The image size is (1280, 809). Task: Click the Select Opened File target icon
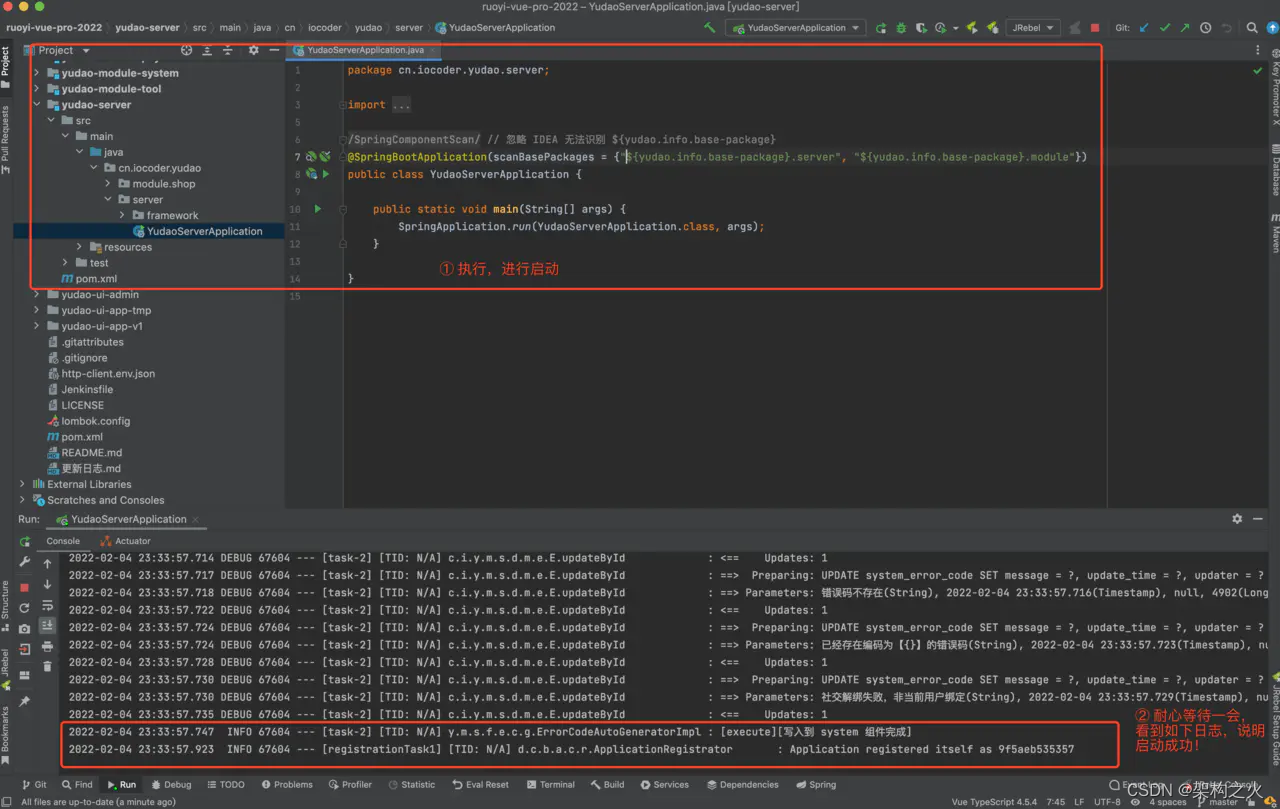[186, 50]
